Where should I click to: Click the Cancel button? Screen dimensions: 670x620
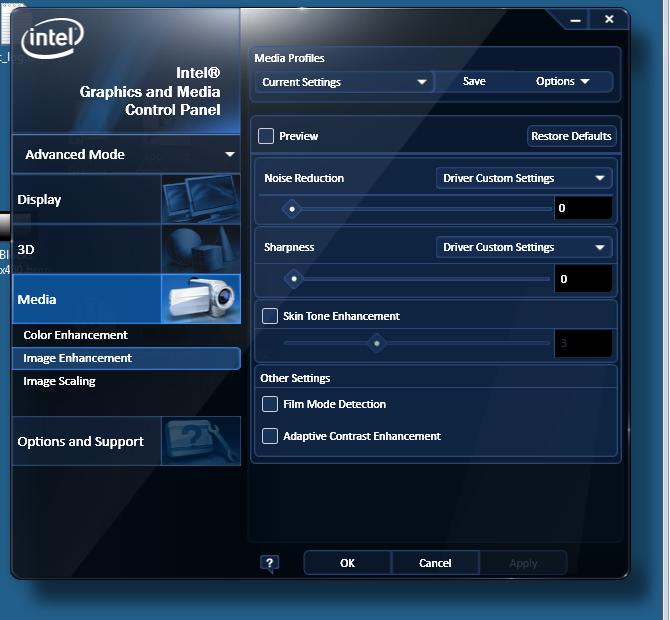coord(435,563)
